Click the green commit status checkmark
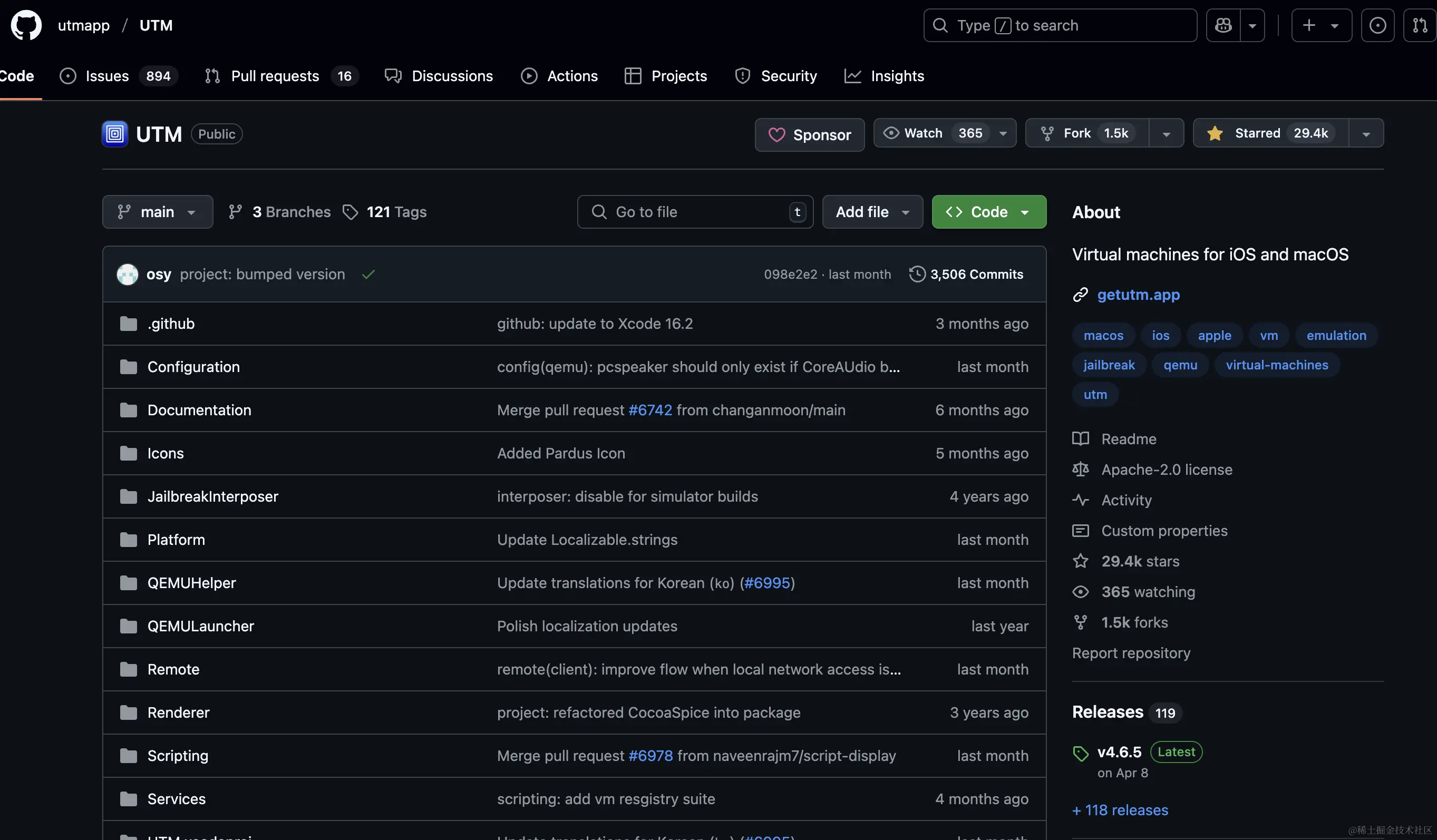The image size is (1437, 840). click(368, 275)
